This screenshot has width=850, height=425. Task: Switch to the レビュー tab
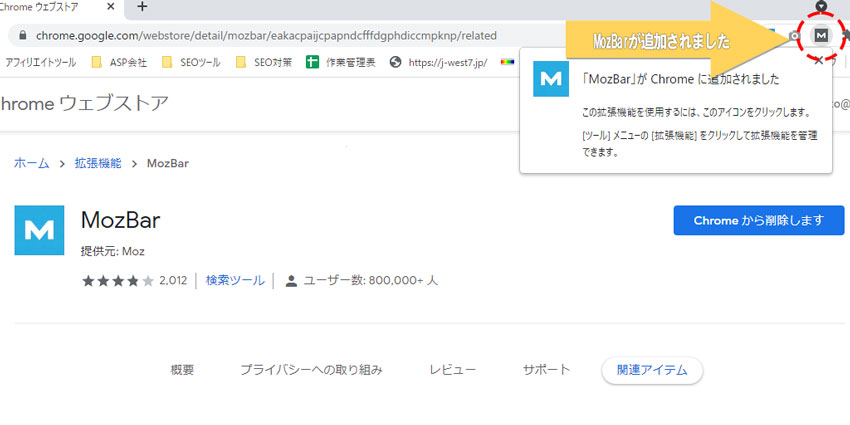(453, 370)
